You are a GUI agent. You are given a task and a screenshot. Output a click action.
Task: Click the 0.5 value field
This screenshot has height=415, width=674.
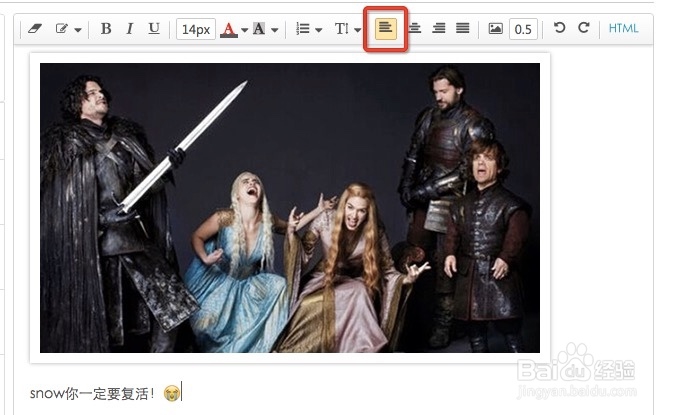[x=523, y=29]
